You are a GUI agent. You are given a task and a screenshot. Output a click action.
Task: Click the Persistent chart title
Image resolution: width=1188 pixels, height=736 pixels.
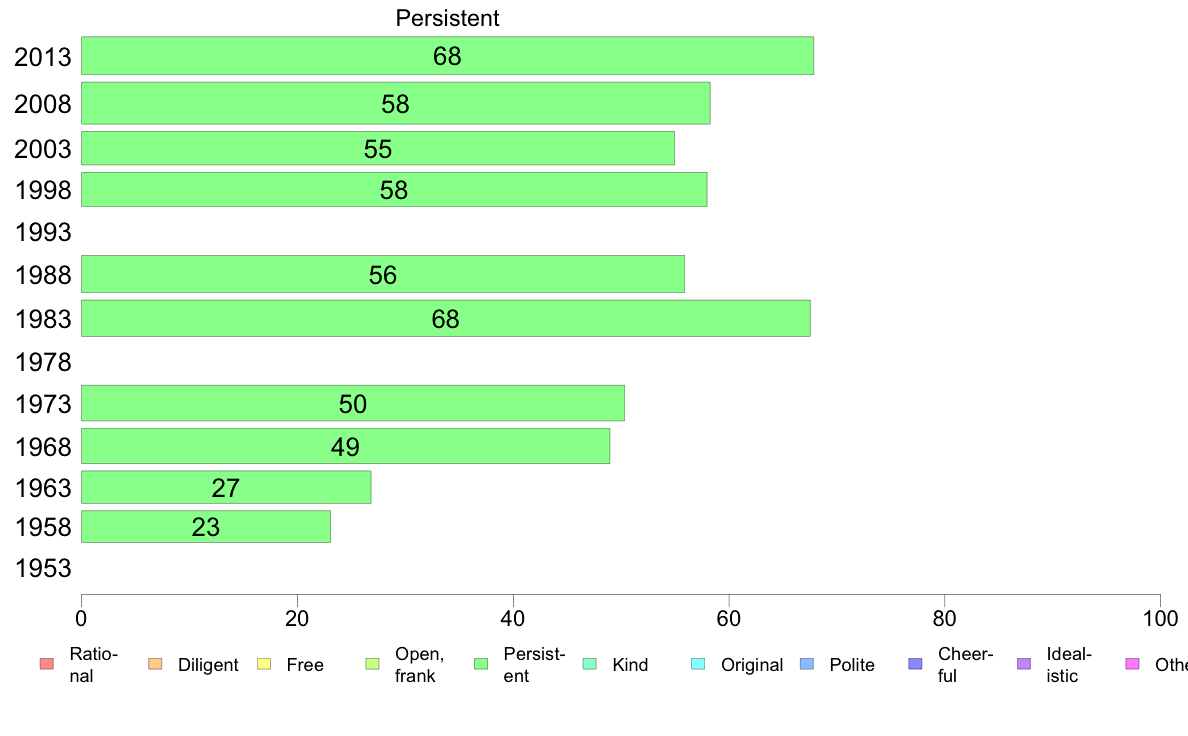pyautogui.click(x=447, y=18)
